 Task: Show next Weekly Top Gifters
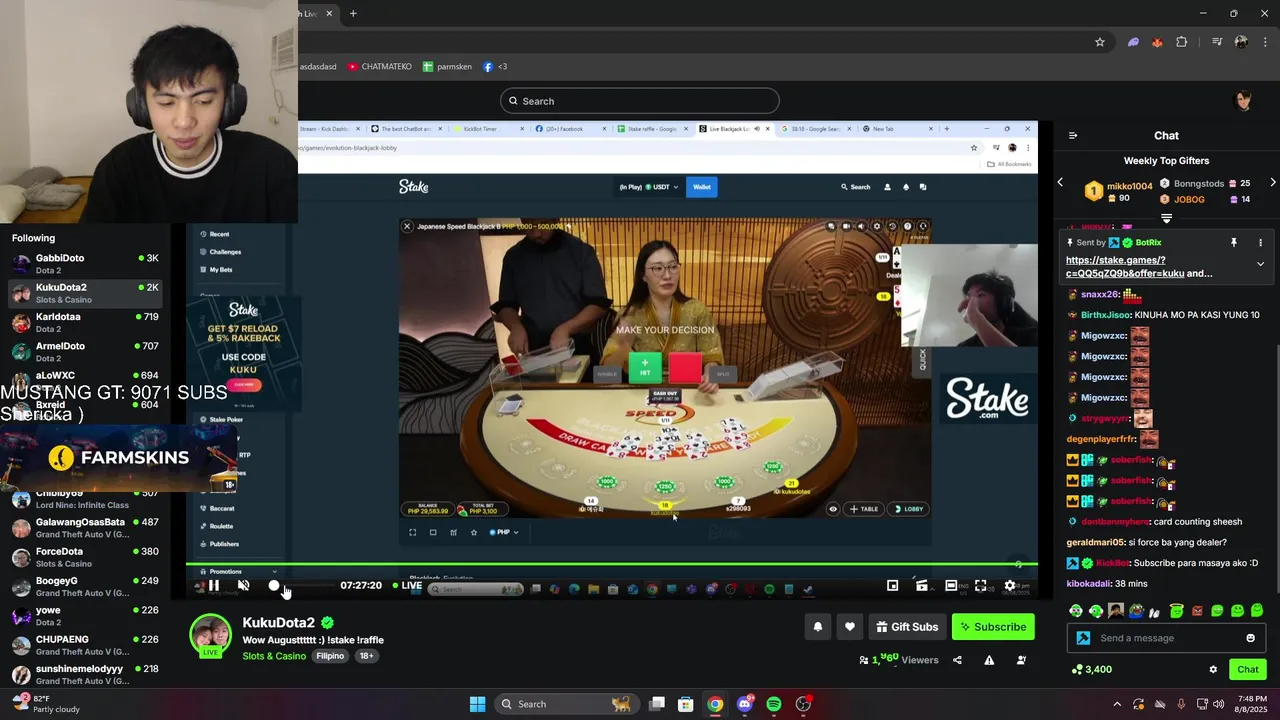1272,182
